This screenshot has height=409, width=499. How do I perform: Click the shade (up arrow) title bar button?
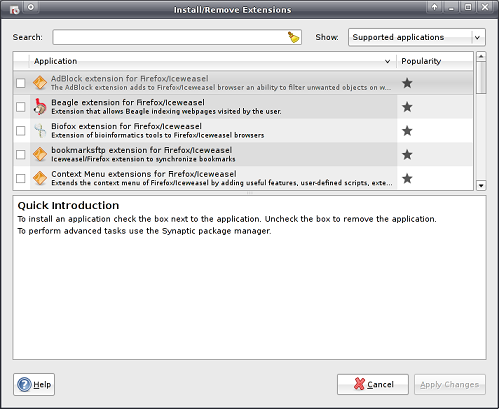(x=434, y=7)
